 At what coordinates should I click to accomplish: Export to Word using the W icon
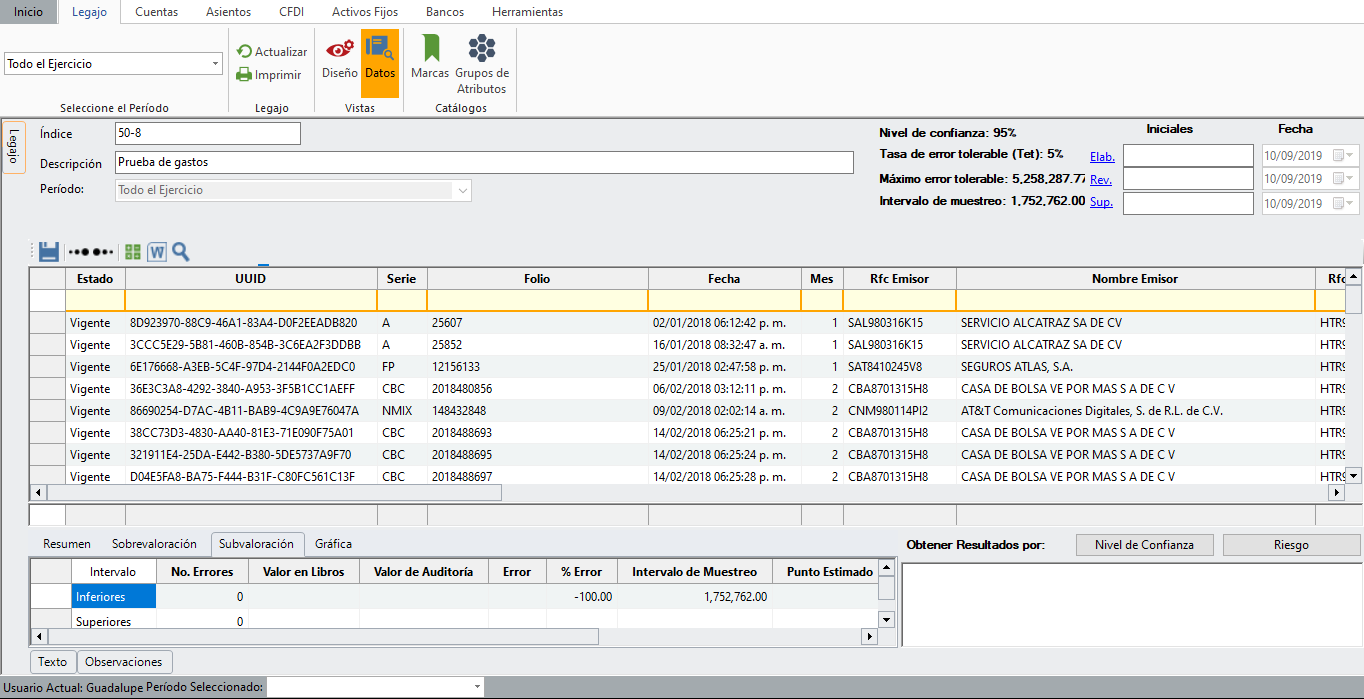(x=157, y=252)
